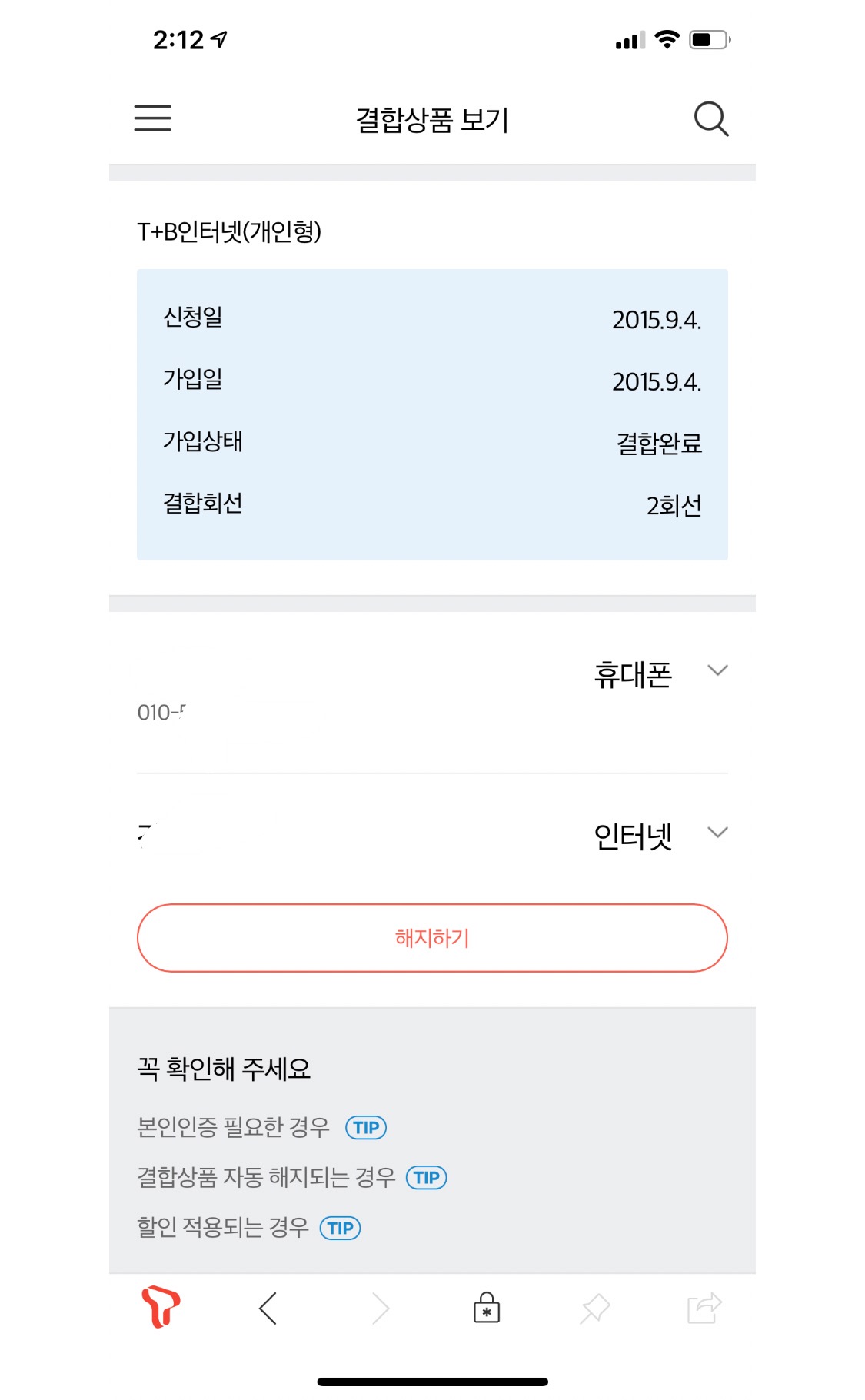Tap the pin icon in bottom bar
This screenshot has height=1400, width=865.
point(595,1308)
